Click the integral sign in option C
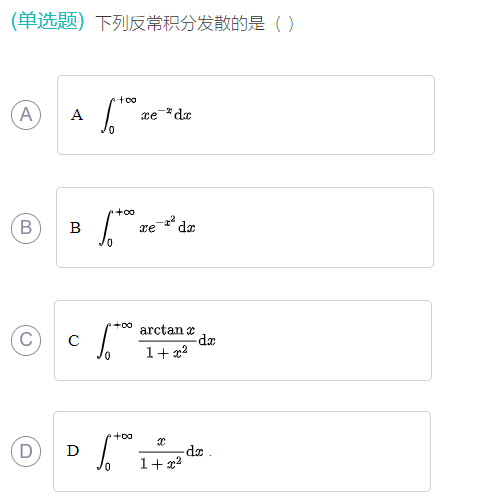 (103, 341)
